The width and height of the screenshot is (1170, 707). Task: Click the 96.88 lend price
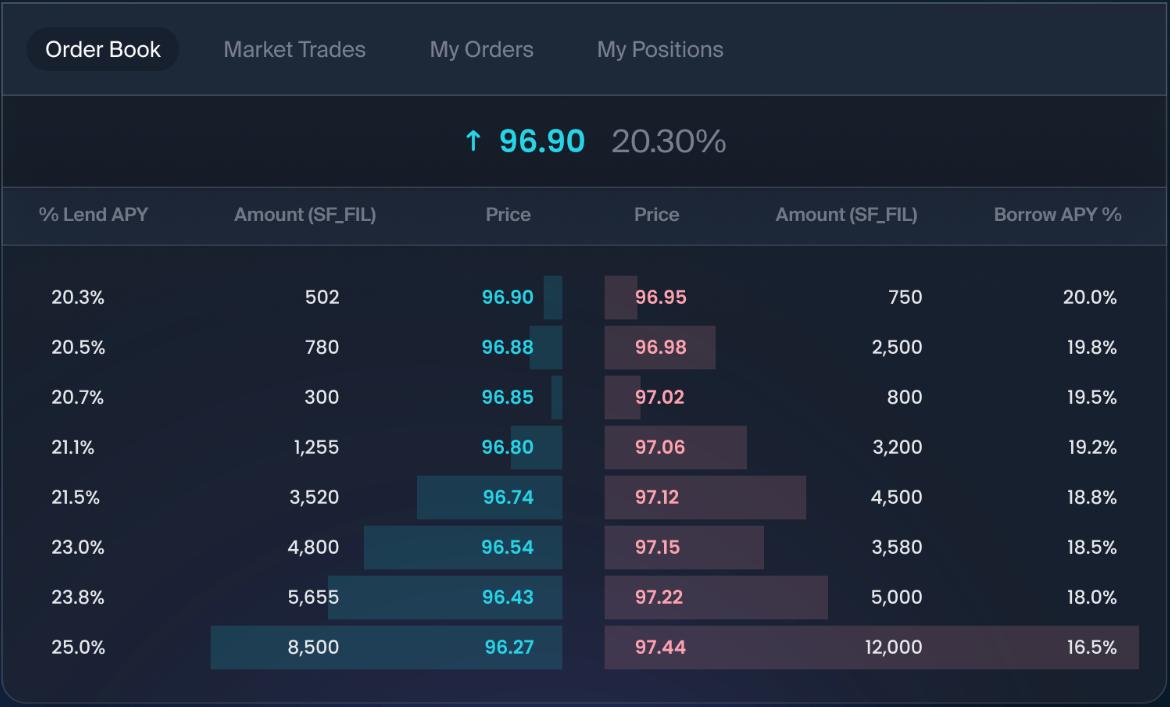click(x=507, y=347)
